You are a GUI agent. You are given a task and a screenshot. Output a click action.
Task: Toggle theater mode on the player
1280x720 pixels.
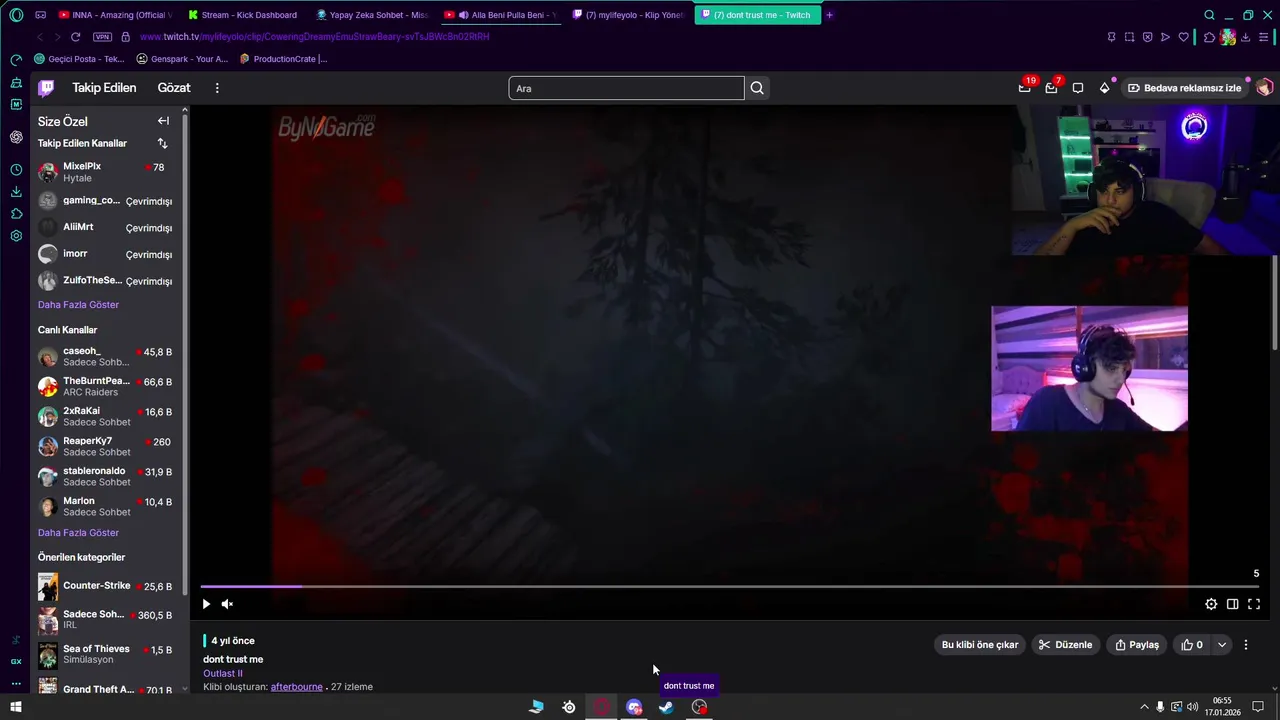tap(1232, 604)
